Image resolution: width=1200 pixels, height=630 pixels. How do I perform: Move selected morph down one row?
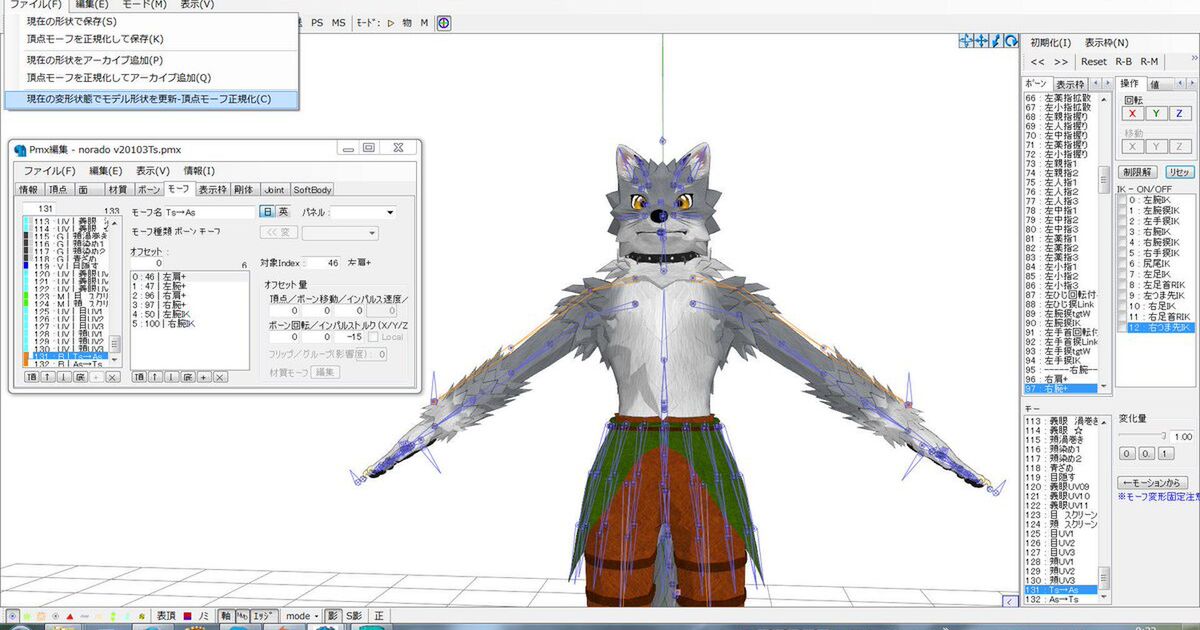coord(63,377)
